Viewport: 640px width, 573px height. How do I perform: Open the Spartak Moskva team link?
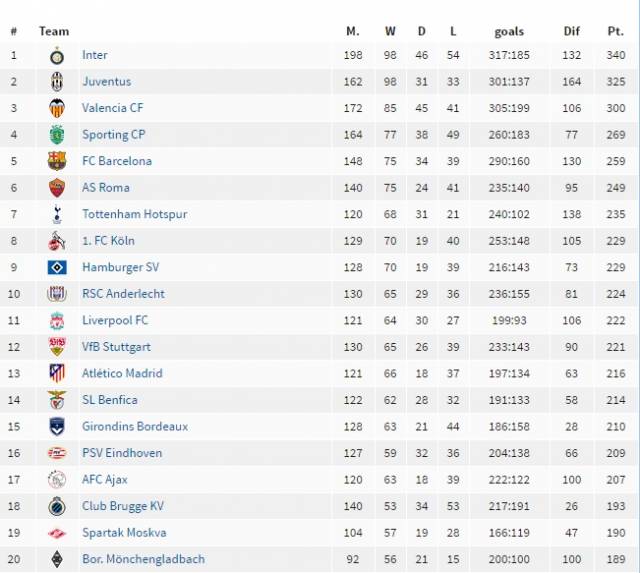[x=124, y=533]
